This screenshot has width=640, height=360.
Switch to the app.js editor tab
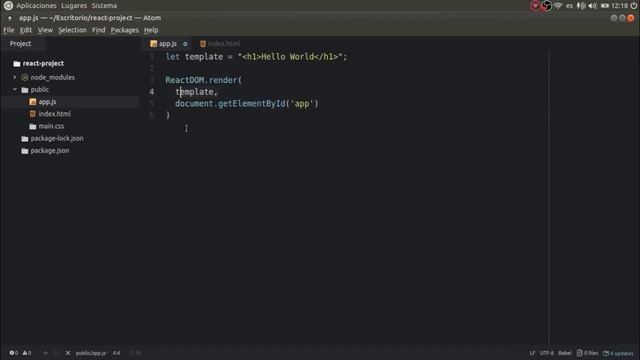167,44
